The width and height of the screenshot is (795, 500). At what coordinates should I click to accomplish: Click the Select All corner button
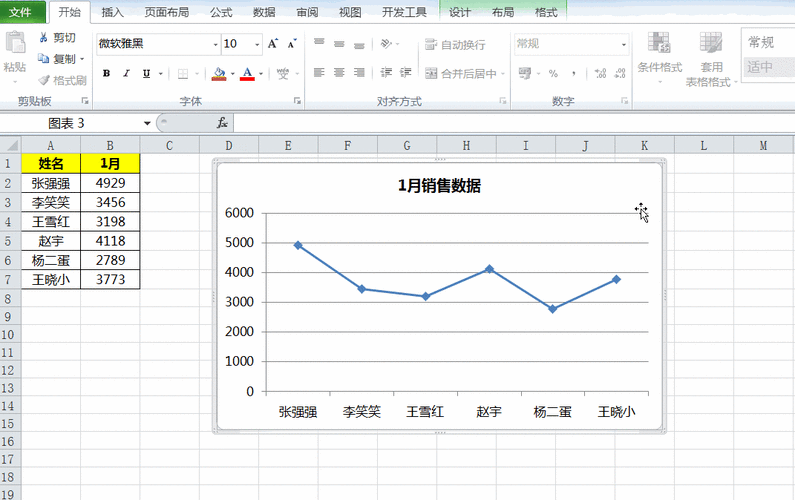[x=10, y=146]
